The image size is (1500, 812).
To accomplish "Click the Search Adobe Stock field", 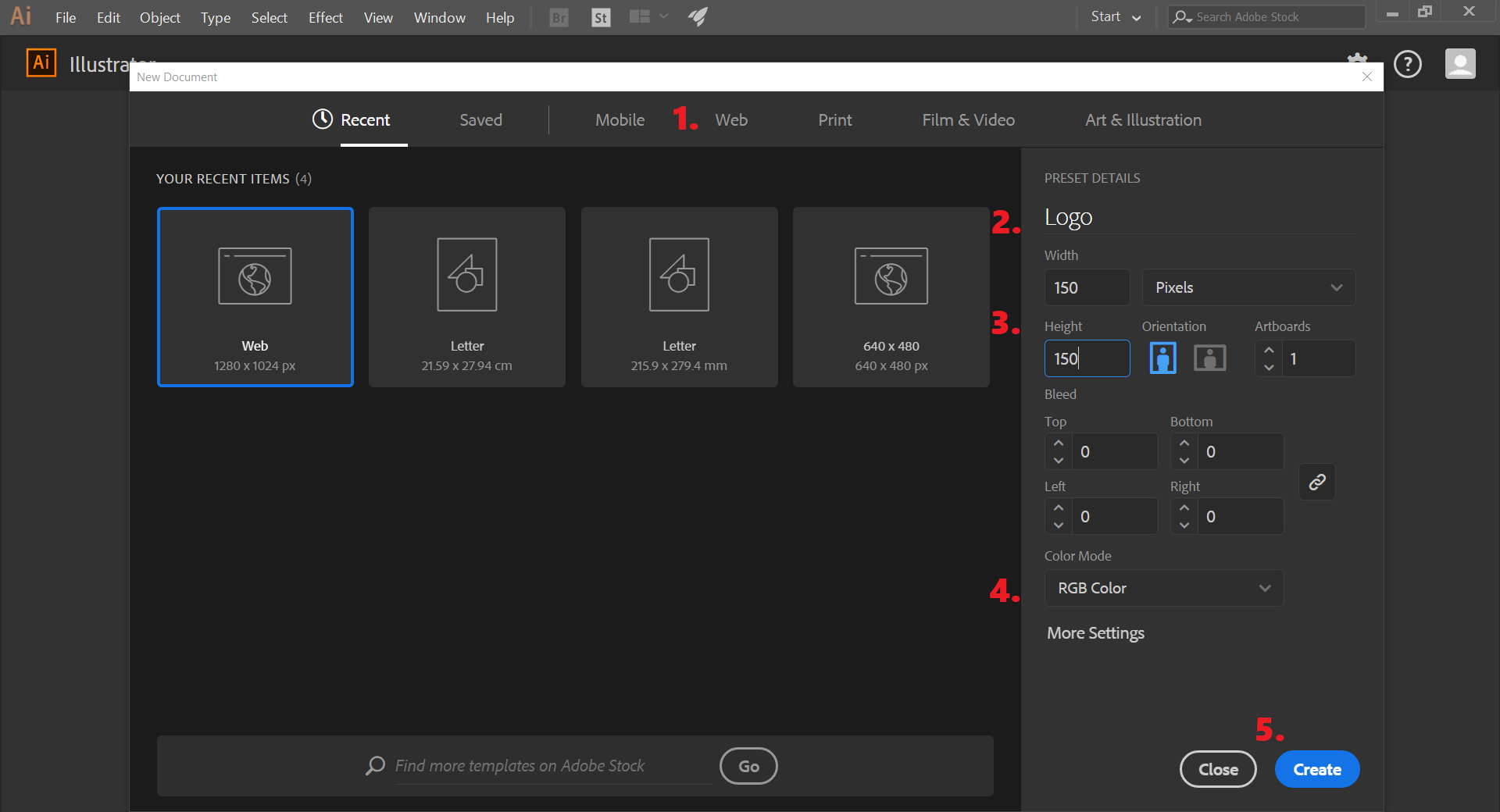I will pos(1266,16).
